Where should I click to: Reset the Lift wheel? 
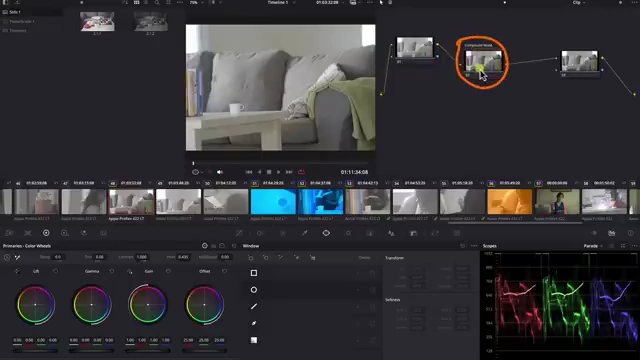(x=56, y=271)
